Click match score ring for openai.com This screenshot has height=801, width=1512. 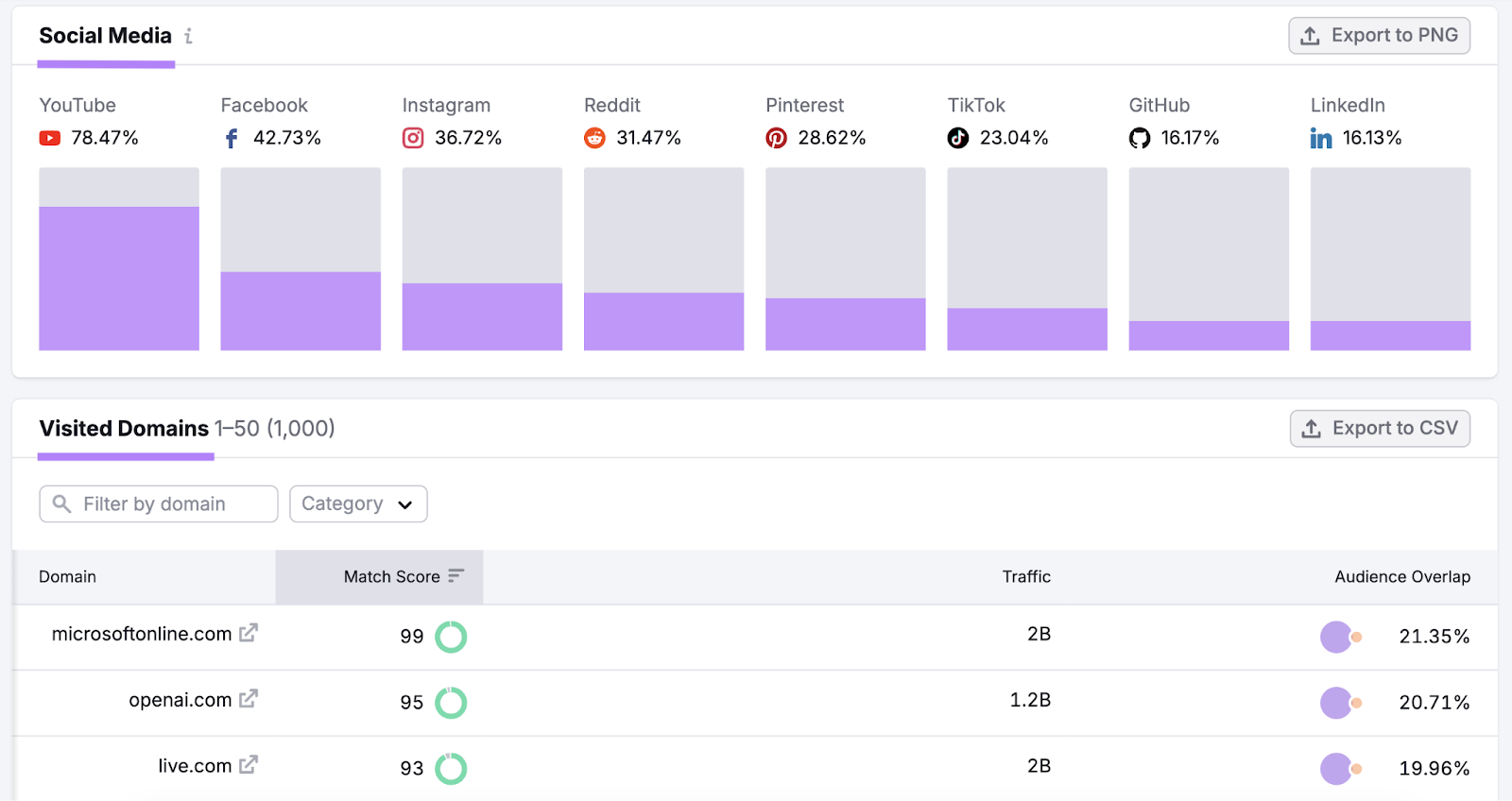451,703
